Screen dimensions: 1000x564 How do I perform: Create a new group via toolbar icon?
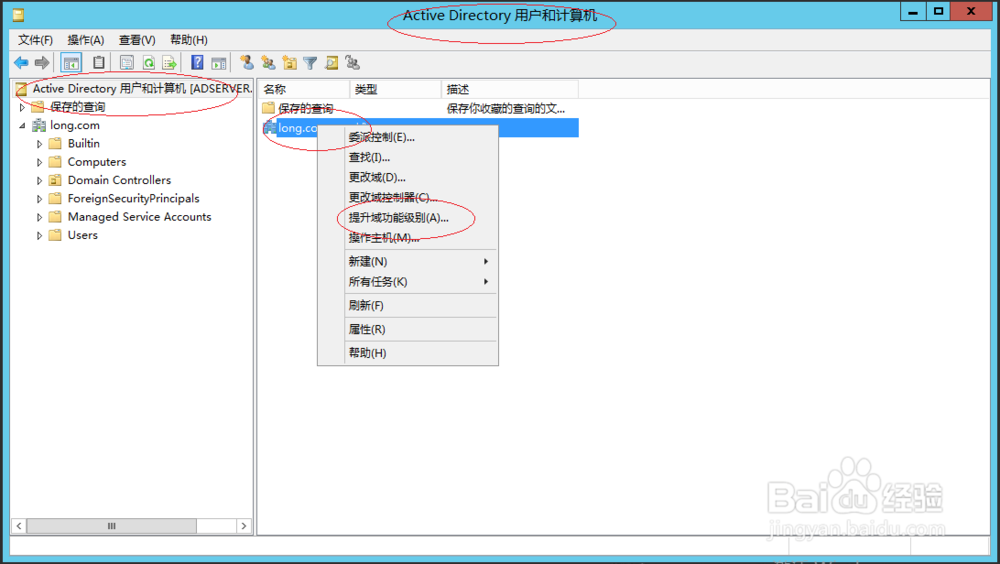click(x=268, y=63)
